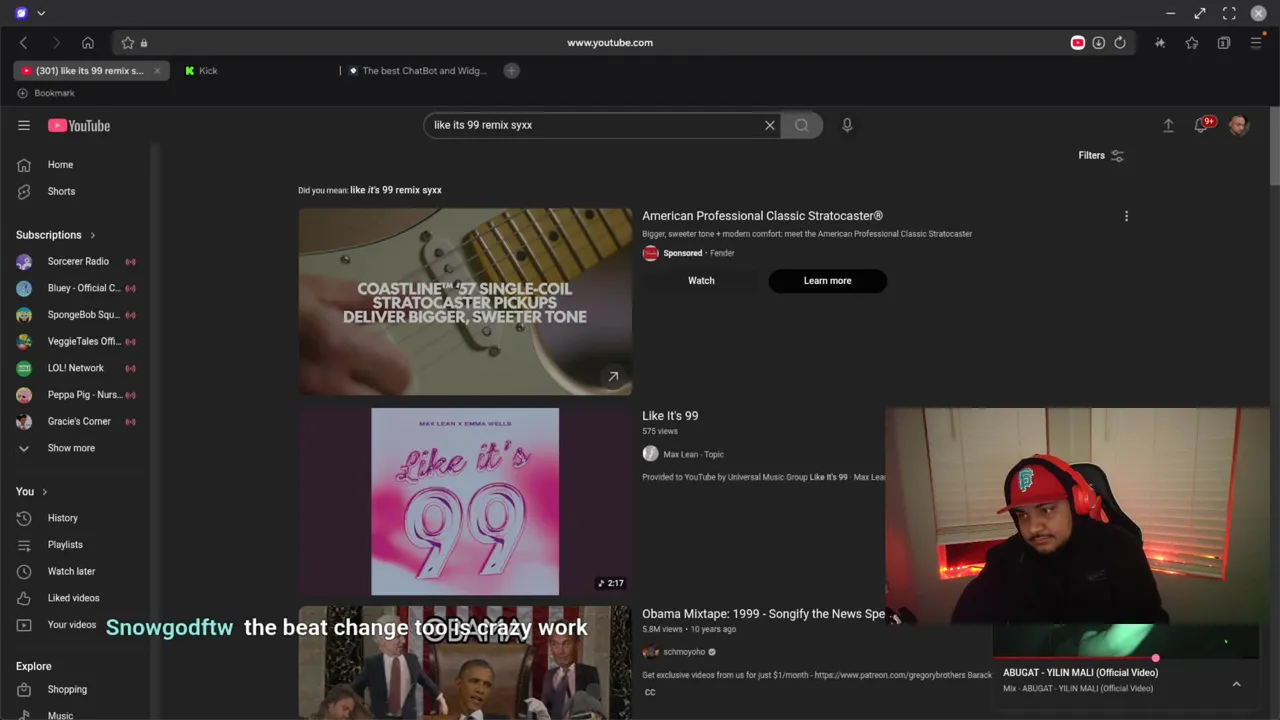Open the Max Lean - Topic channel
The height and width of the screenshot is (720, 1280).
coord(693,454)
